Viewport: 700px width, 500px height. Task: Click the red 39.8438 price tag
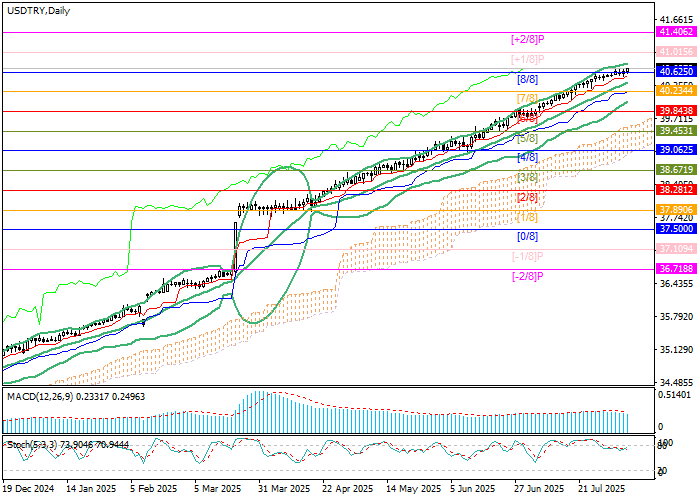676,111
